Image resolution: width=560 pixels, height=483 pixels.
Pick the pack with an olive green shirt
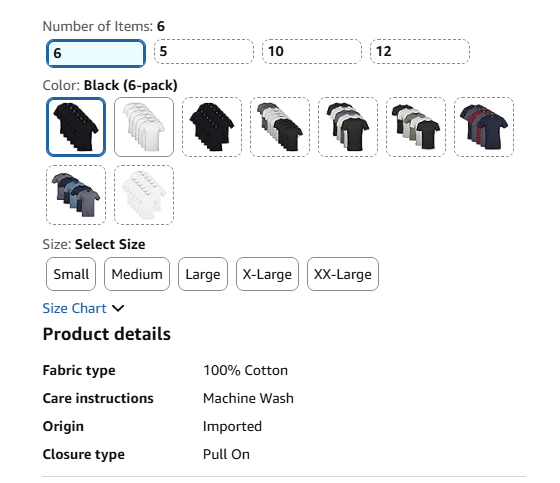click(416, 127)
